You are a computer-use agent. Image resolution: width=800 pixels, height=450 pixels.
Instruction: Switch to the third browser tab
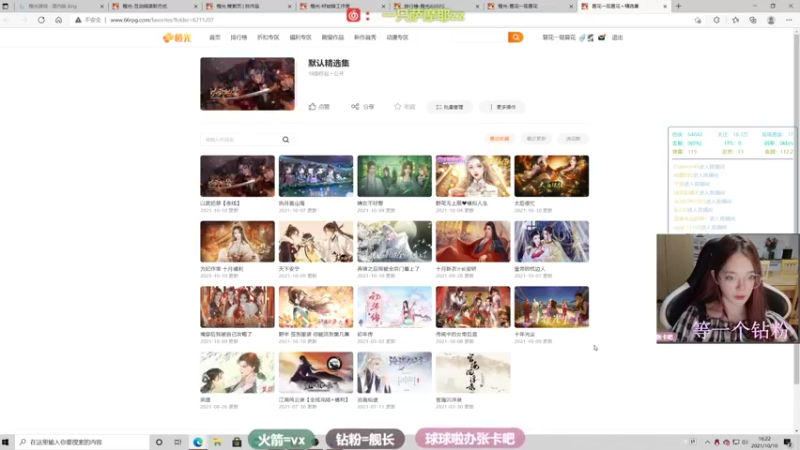pyautogui.click(x=248, y=6)
